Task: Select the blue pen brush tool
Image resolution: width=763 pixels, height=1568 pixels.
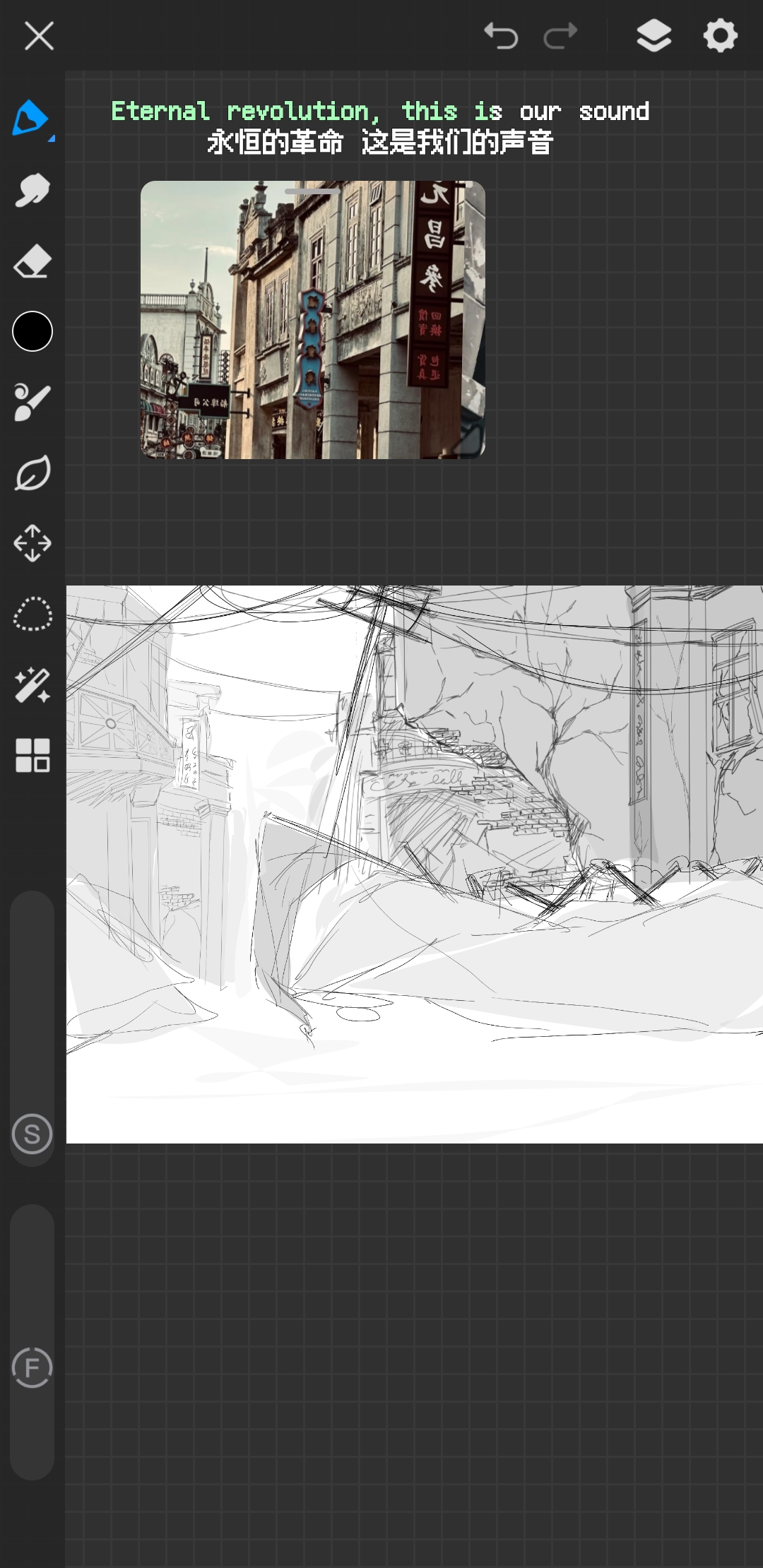Action: pos(30,118)
